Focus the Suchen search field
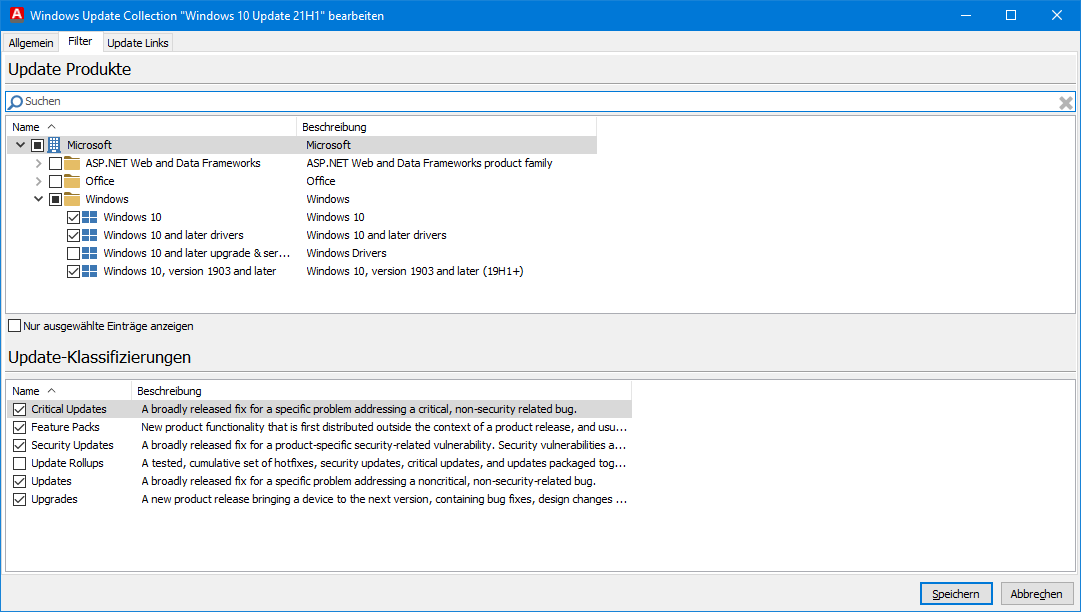 coord(540,102)
